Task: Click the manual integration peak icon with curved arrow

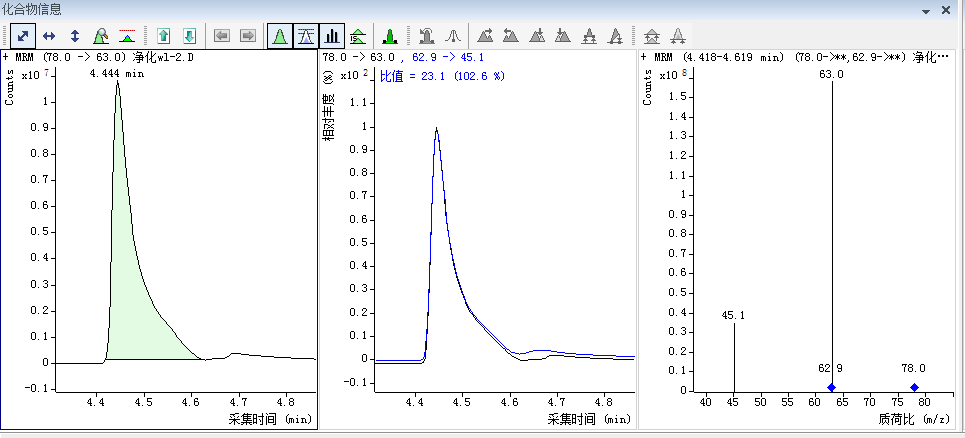Action: tap(426, 36)
